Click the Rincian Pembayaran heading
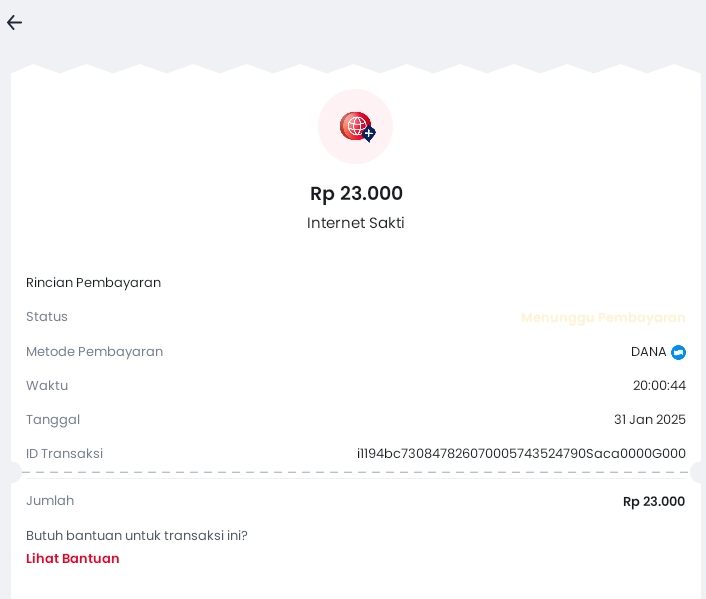The width and height of the screenshot is (706, 599). point(94,282)
